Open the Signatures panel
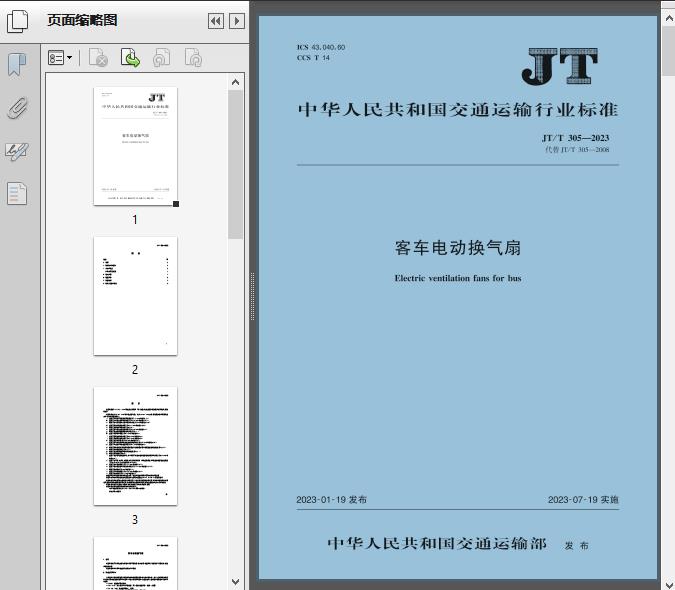 coord(17,151)
